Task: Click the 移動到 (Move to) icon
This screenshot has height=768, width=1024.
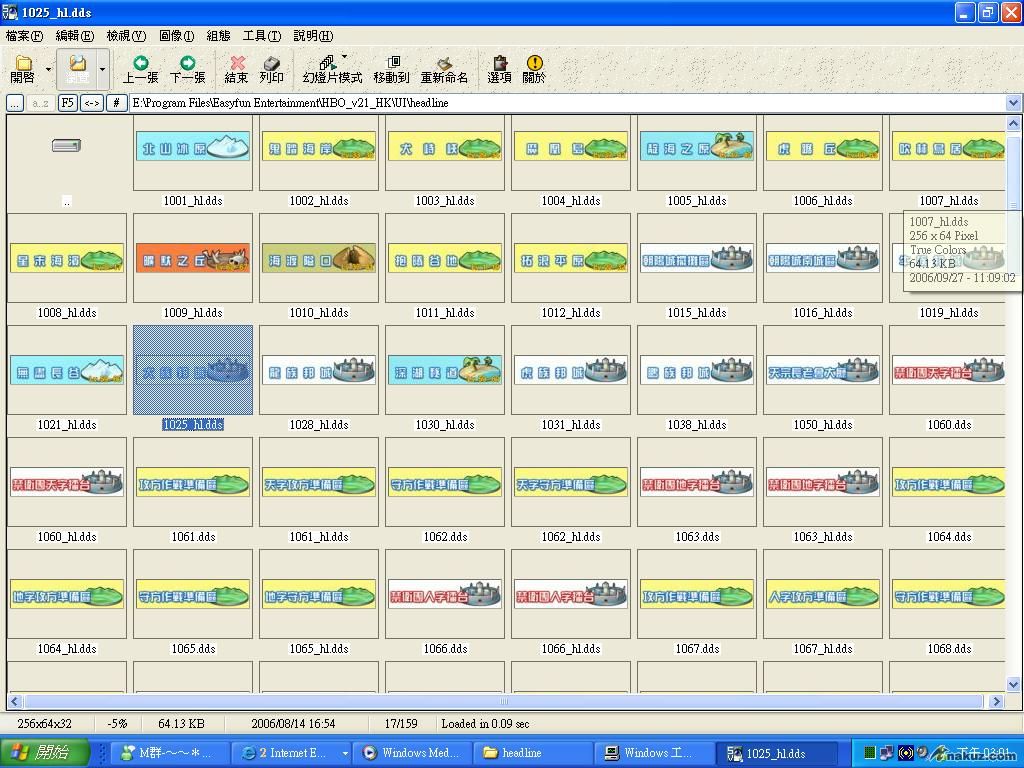Action: pos(392,63)
